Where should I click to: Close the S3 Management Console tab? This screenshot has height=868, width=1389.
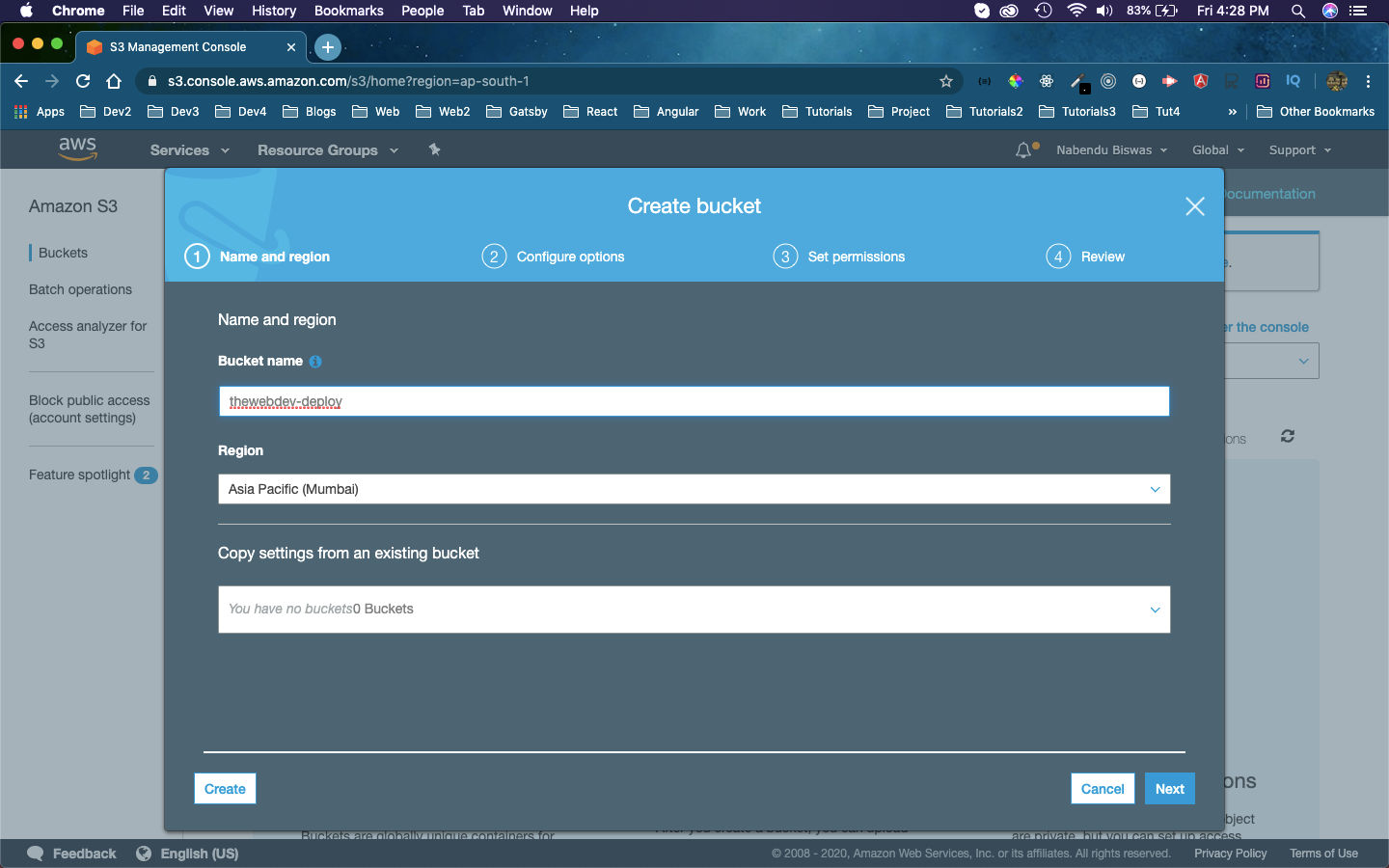(x=291, y=46)
